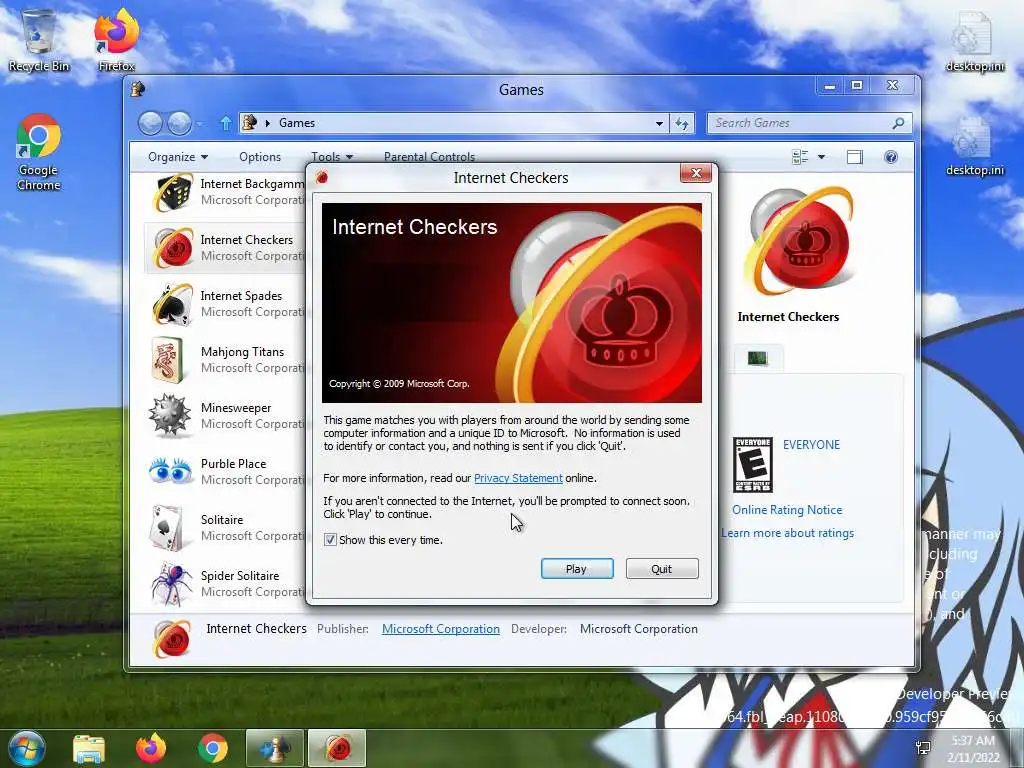Click the Internet Spades name text
This screenshot has width=1024, height=768.
(241, 296)
